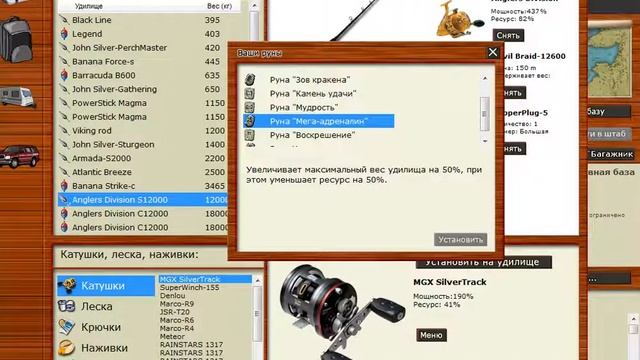This screenshot has height=360, width=640.
Task: Click the reel list scroll up arrow
Action: [x=257, y=280]
